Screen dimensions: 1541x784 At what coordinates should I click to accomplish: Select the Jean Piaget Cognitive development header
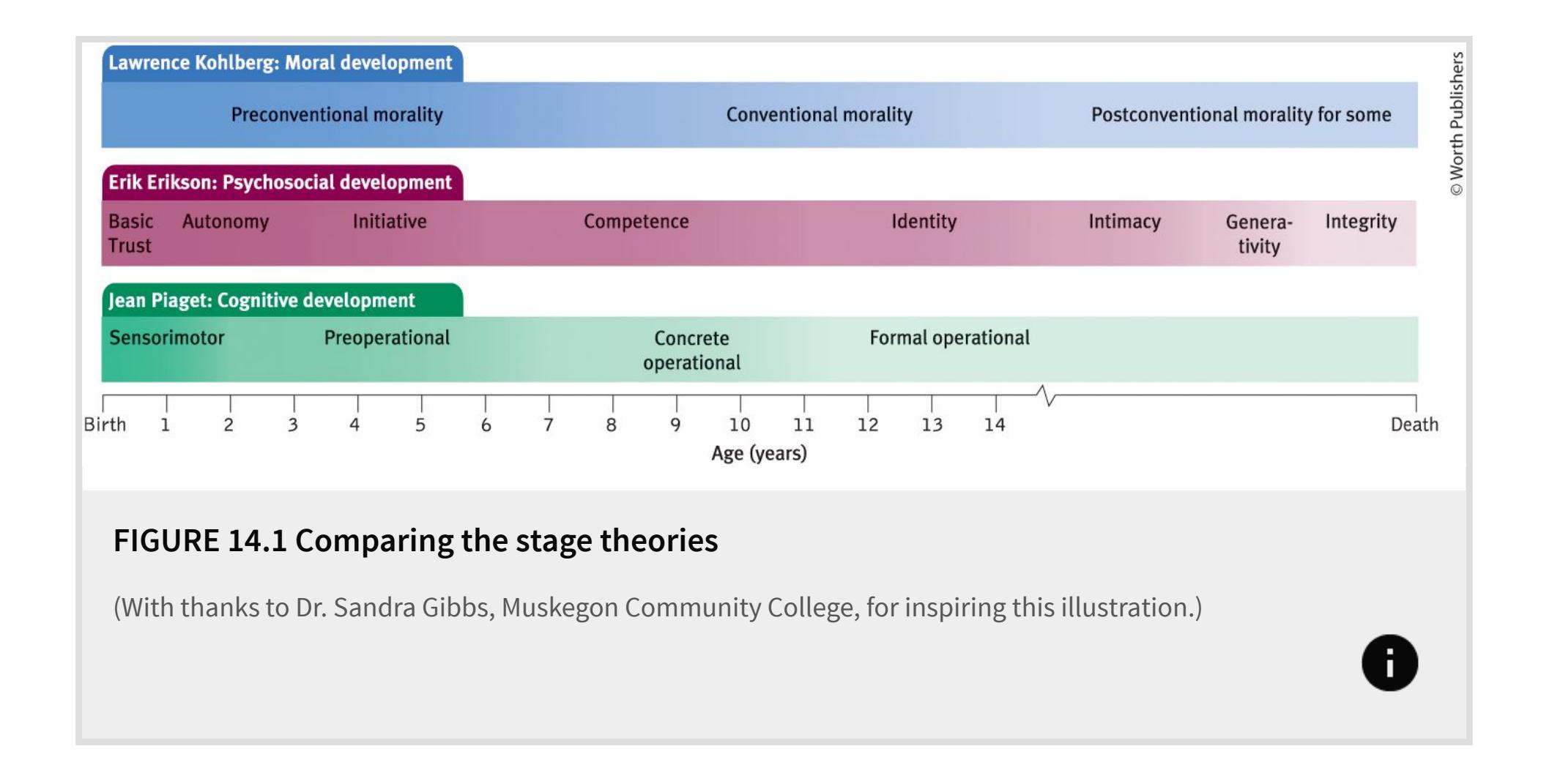[262, 301]
